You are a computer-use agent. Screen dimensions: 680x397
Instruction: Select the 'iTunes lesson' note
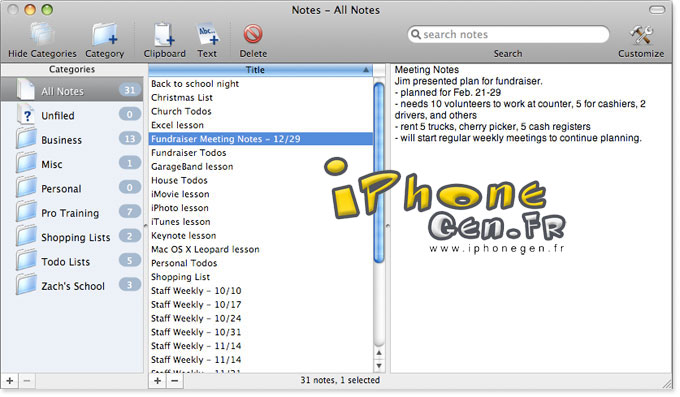[260, 222]
